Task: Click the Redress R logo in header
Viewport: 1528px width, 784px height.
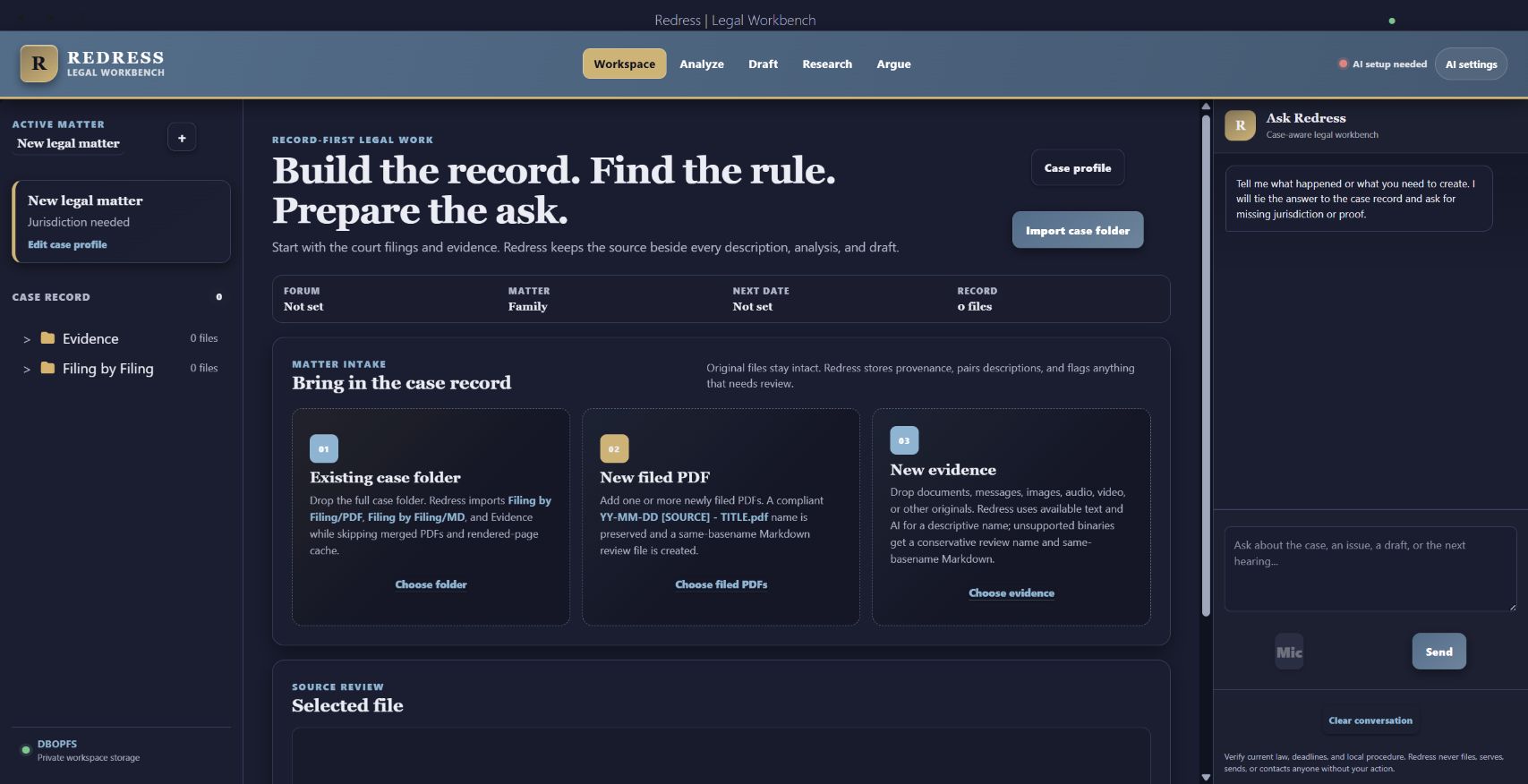Action: 38,64
